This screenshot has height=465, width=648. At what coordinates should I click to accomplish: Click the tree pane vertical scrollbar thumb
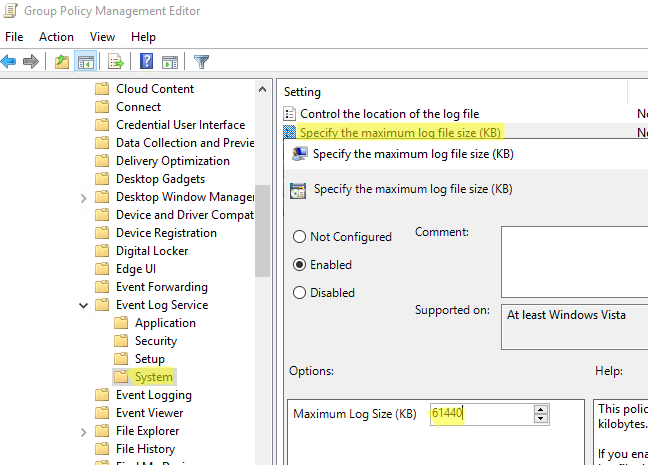262,231
